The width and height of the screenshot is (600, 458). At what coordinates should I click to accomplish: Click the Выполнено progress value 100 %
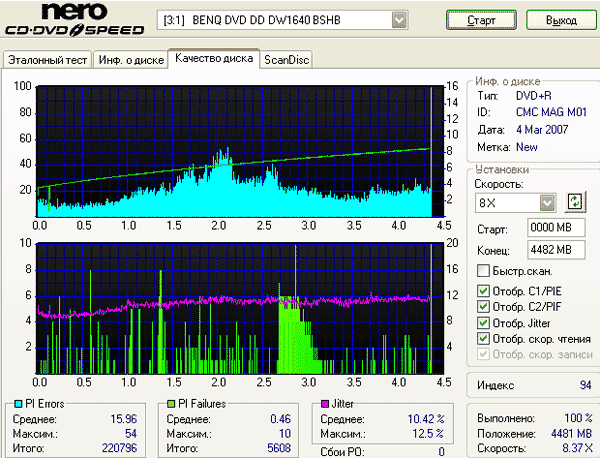tap(578, 418)
